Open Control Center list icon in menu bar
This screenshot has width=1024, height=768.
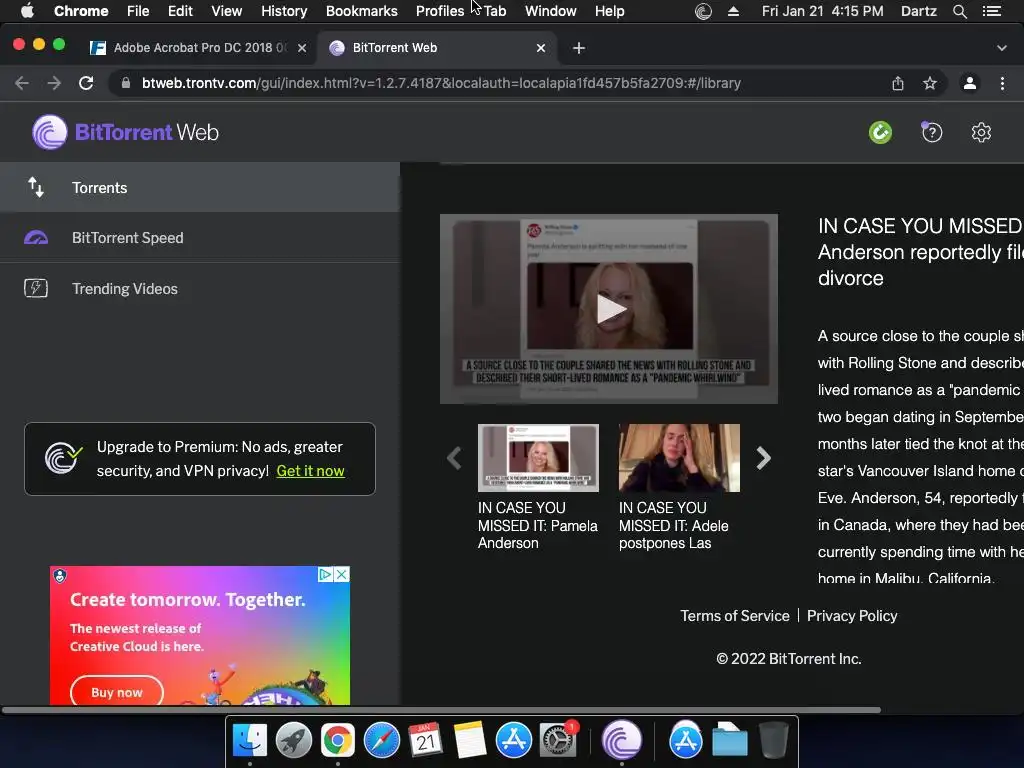(992, 11)
